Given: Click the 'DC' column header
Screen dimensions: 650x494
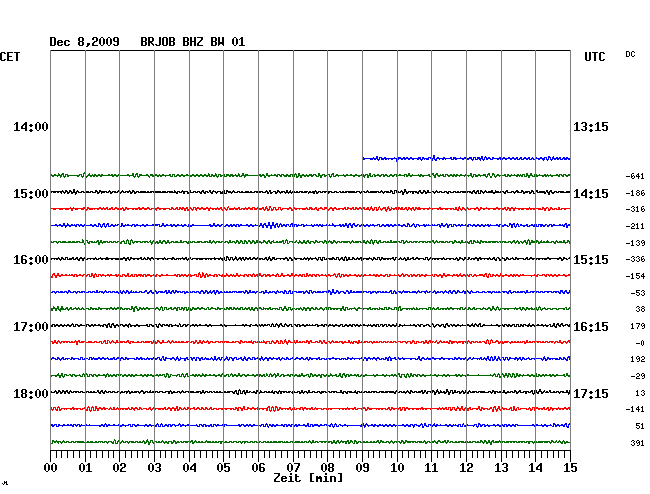Looking at the screenshot, I should coord(630,54).
